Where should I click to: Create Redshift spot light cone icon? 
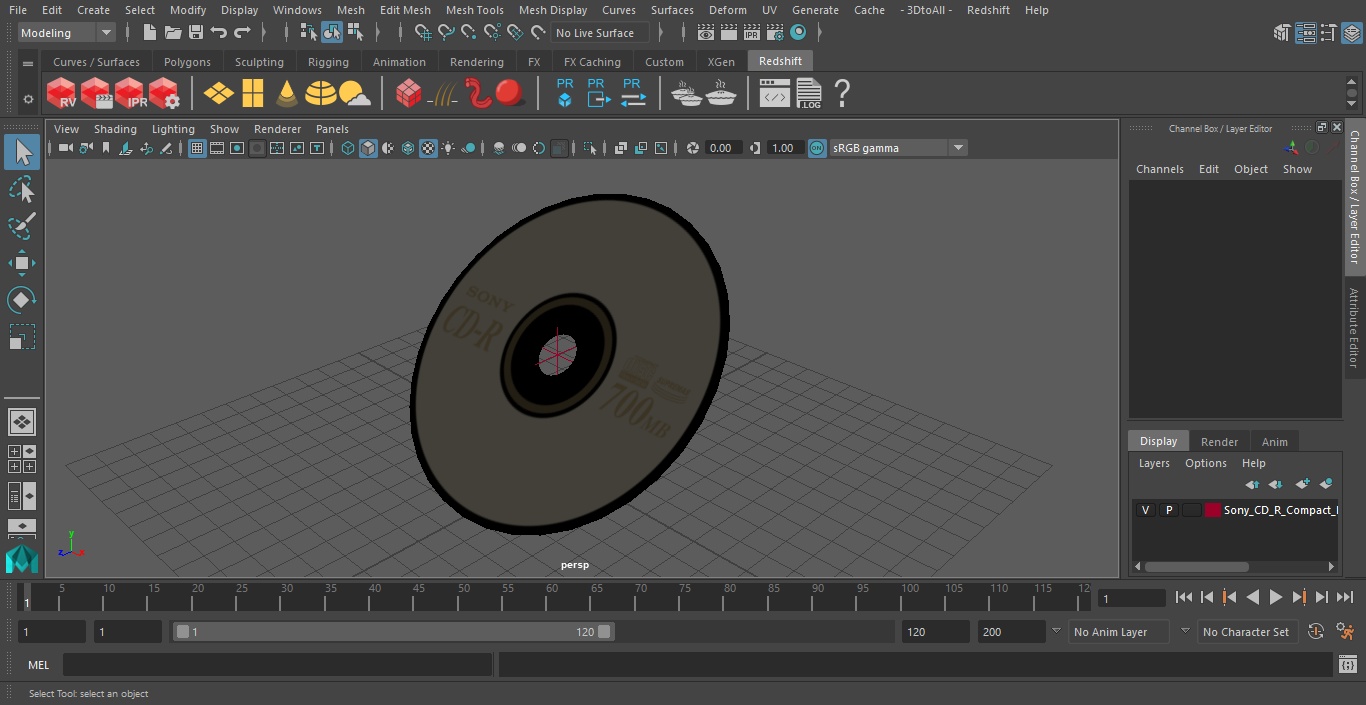pyautogui.click(x=287, y=94)
